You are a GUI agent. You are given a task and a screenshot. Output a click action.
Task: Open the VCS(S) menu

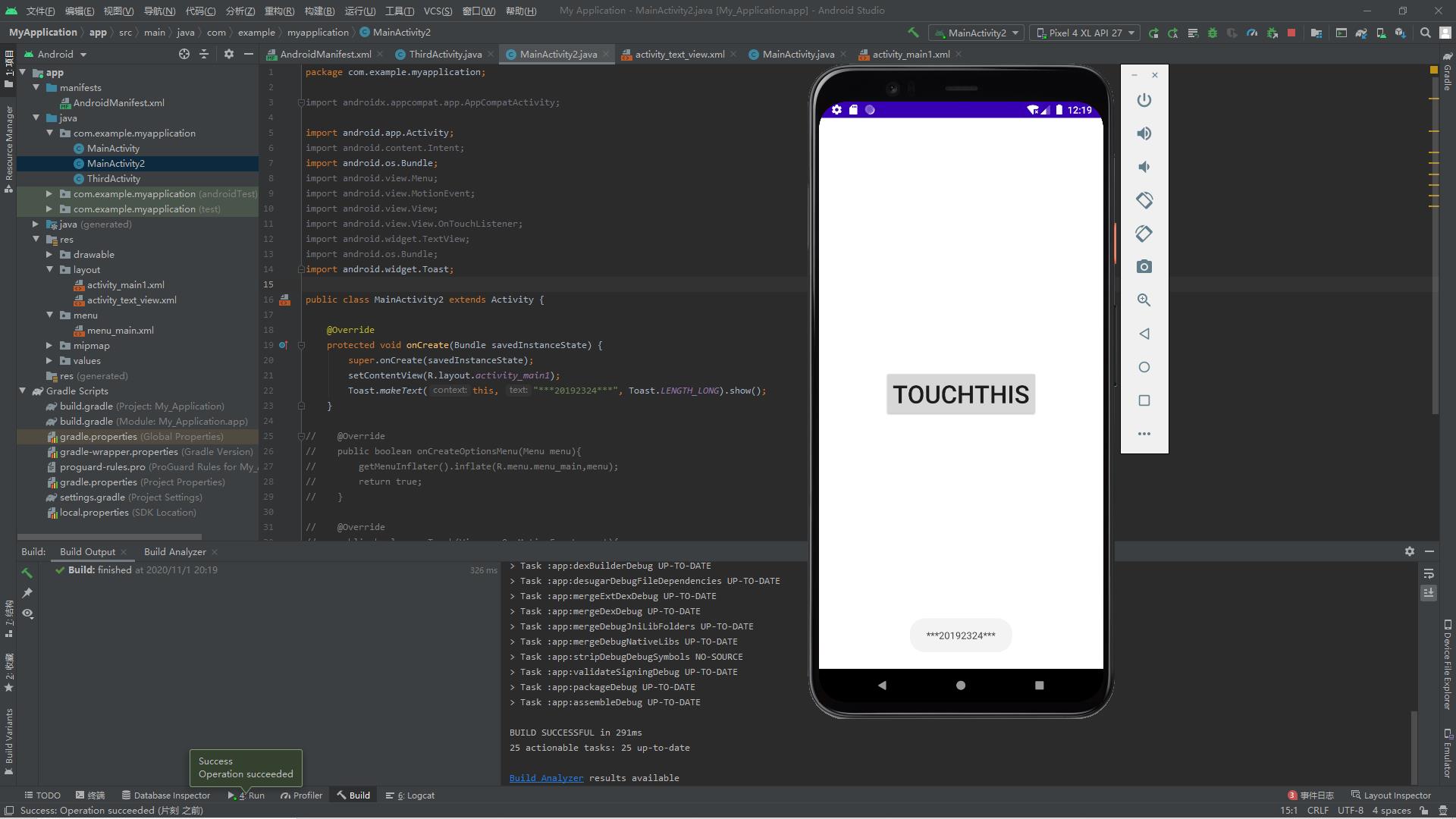438,11
